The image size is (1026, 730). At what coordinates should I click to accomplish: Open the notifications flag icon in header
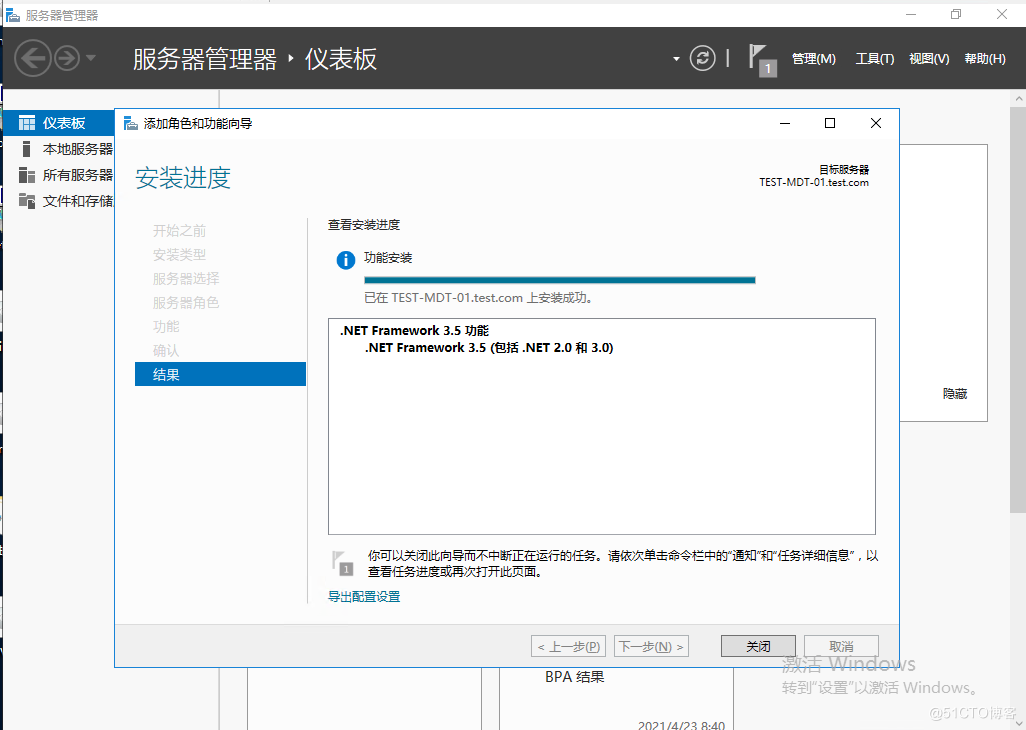761,60
